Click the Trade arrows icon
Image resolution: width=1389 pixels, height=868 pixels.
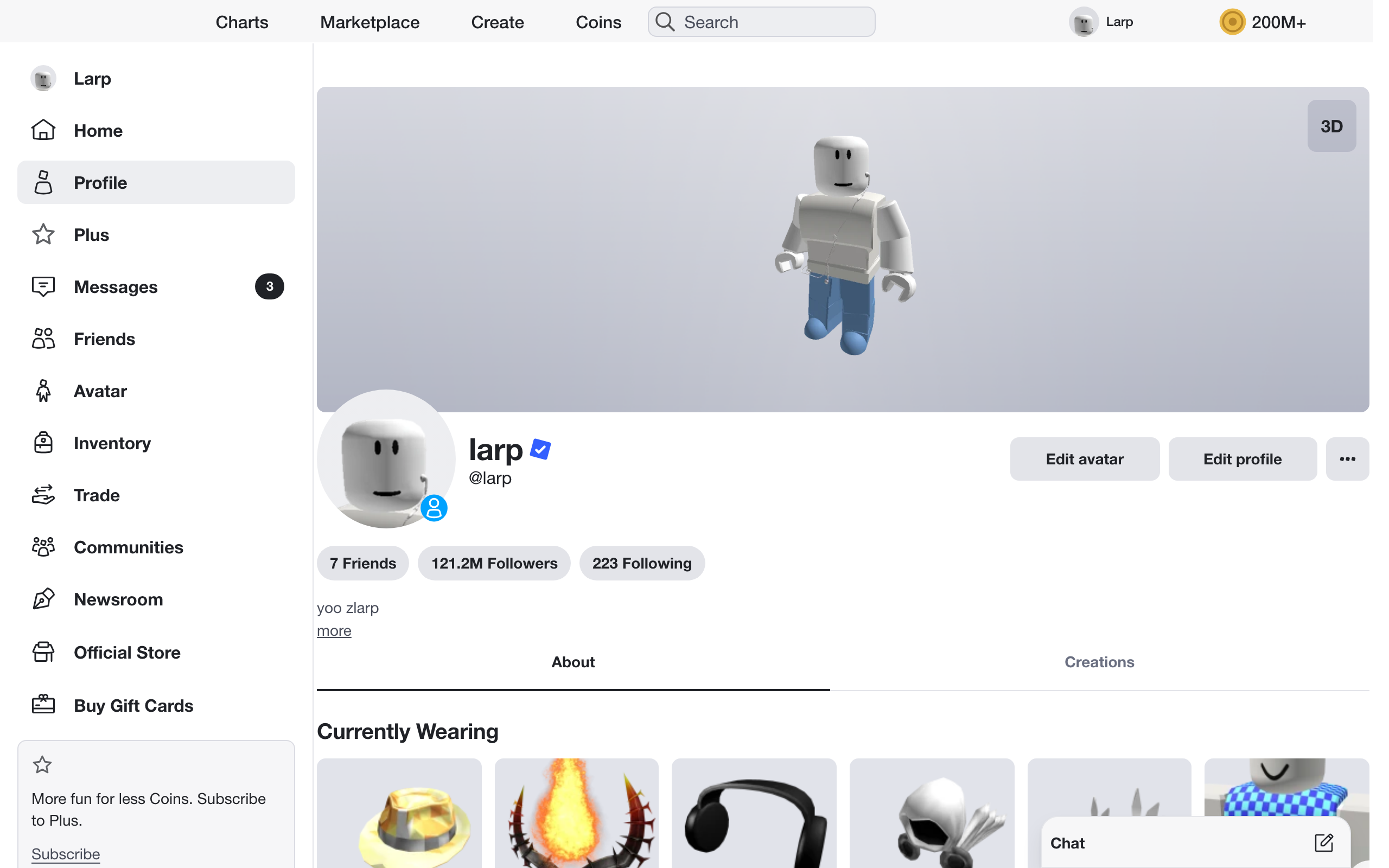pyautogui.click(x=43, y=495)
